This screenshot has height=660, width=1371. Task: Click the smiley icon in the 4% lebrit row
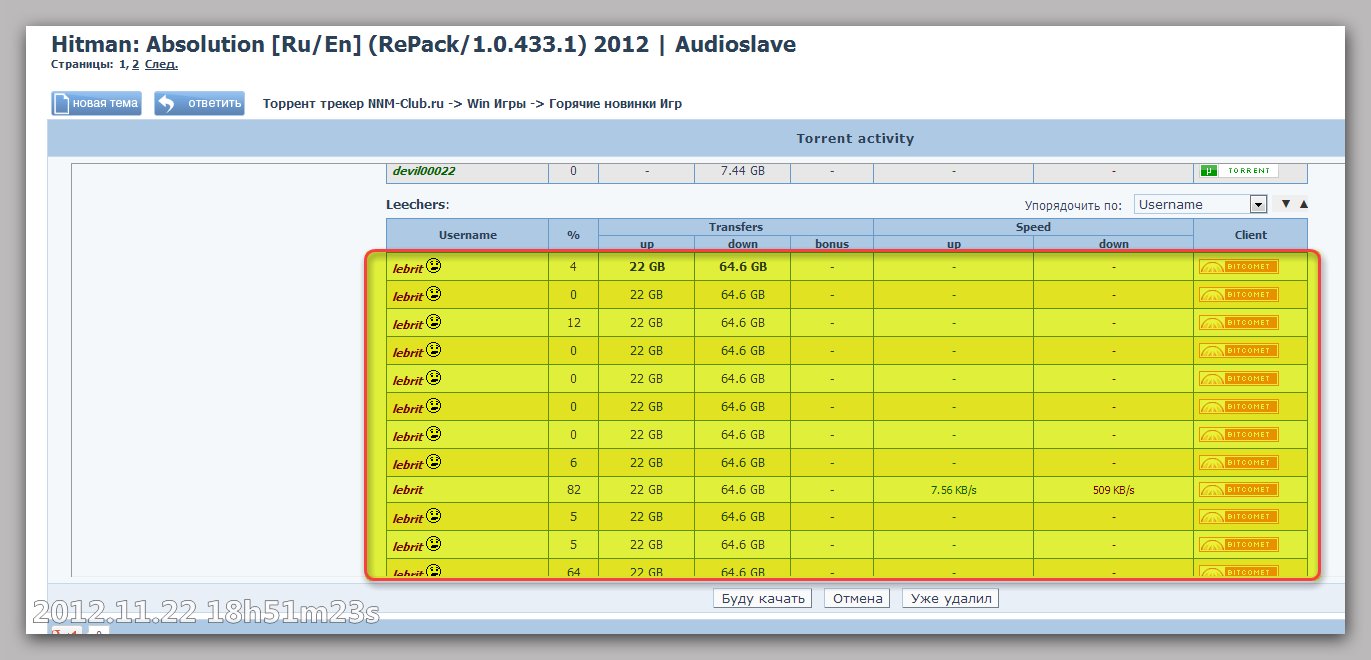click(x=434, y=266)
